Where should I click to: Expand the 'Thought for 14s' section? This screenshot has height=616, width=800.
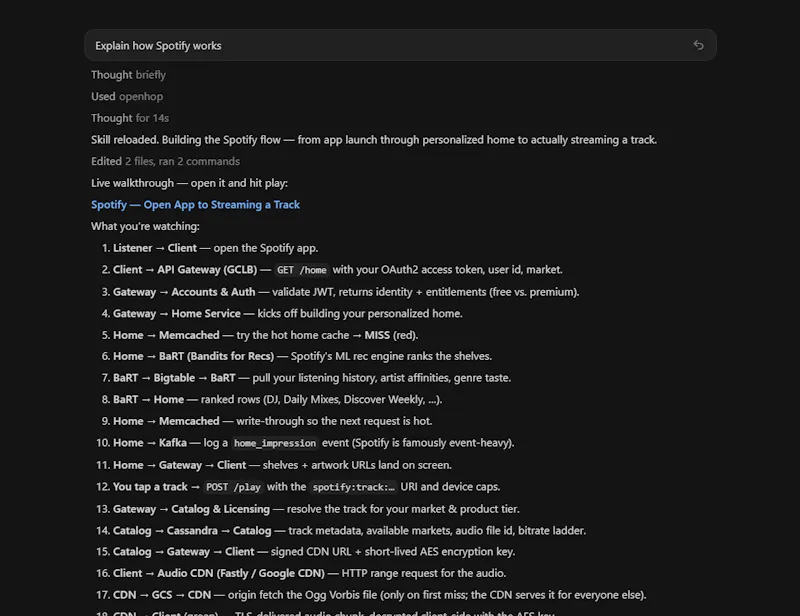130,118
